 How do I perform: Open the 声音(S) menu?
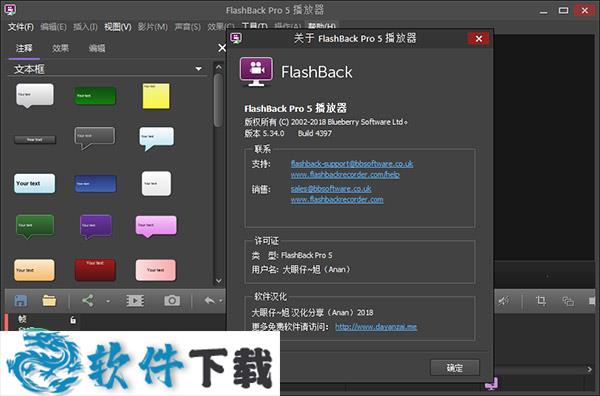click(188, 27)
